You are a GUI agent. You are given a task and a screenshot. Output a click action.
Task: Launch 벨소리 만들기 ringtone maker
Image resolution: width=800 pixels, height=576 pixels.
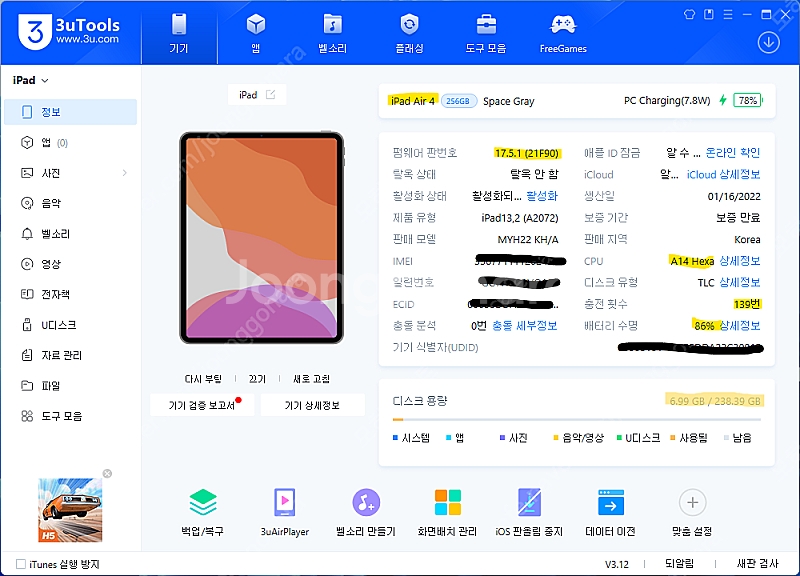pos(366,512)
